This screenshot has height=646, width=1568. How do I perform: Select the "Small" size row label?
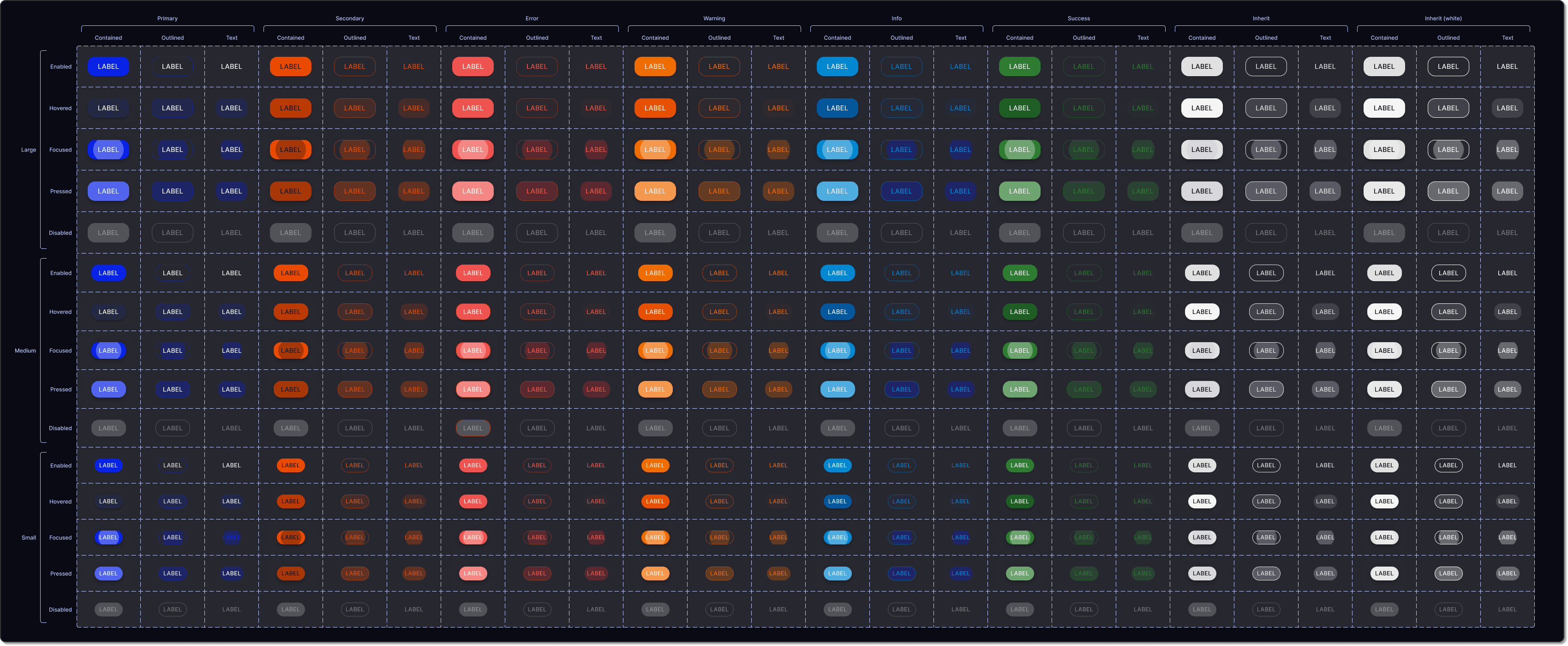point(29,537)
